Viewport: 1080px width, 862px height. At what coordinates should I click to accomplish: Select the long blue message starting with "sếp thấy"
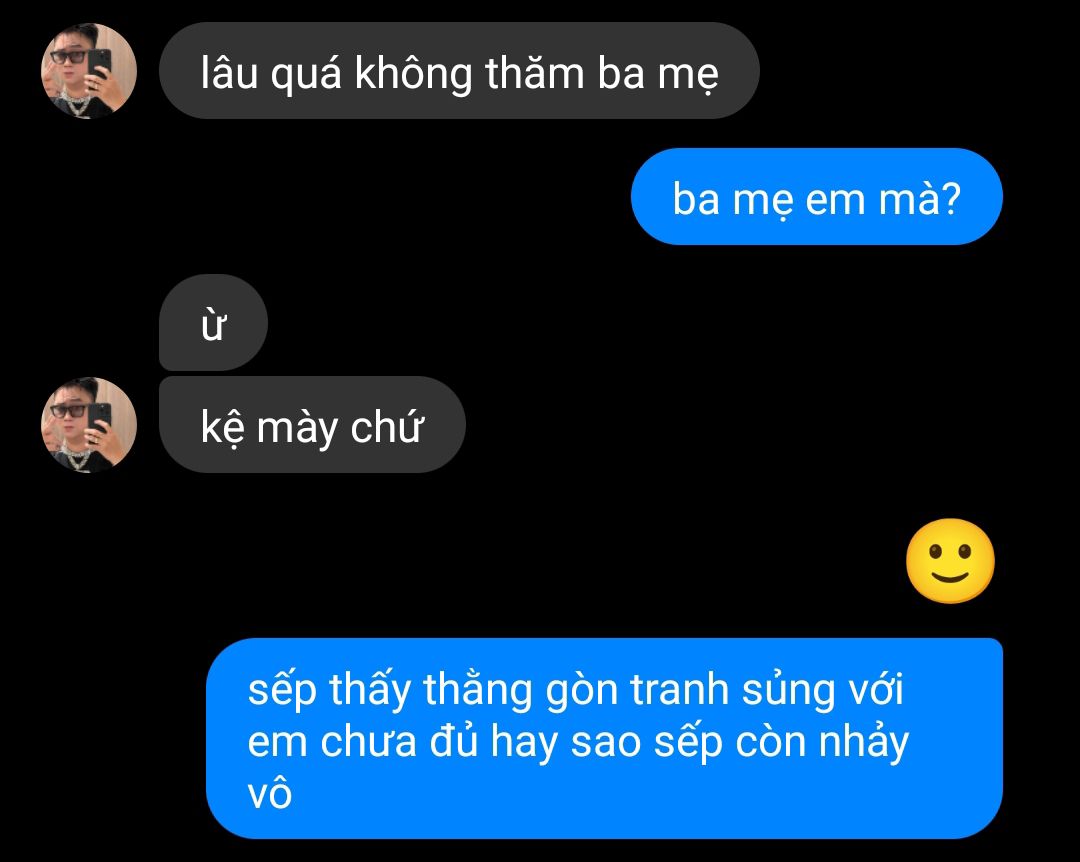(x=604, y=739)
